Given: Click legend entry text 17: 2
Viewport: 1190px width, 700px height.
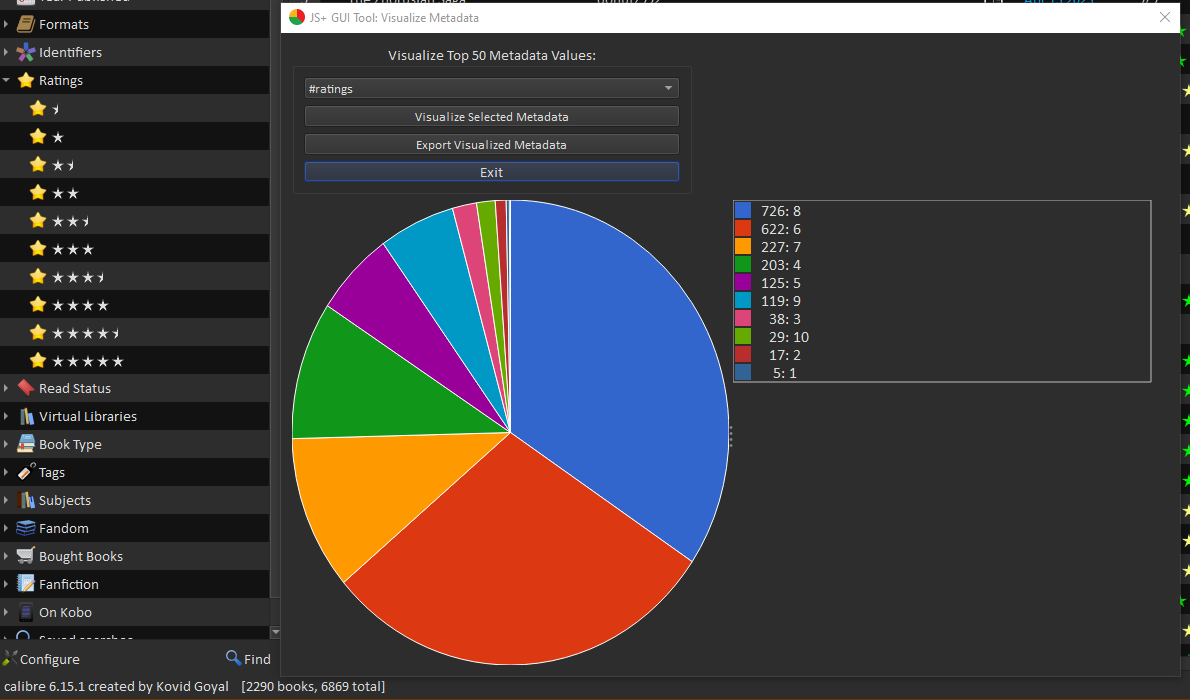Looking at the screenshot, I should tap(785, 355).
